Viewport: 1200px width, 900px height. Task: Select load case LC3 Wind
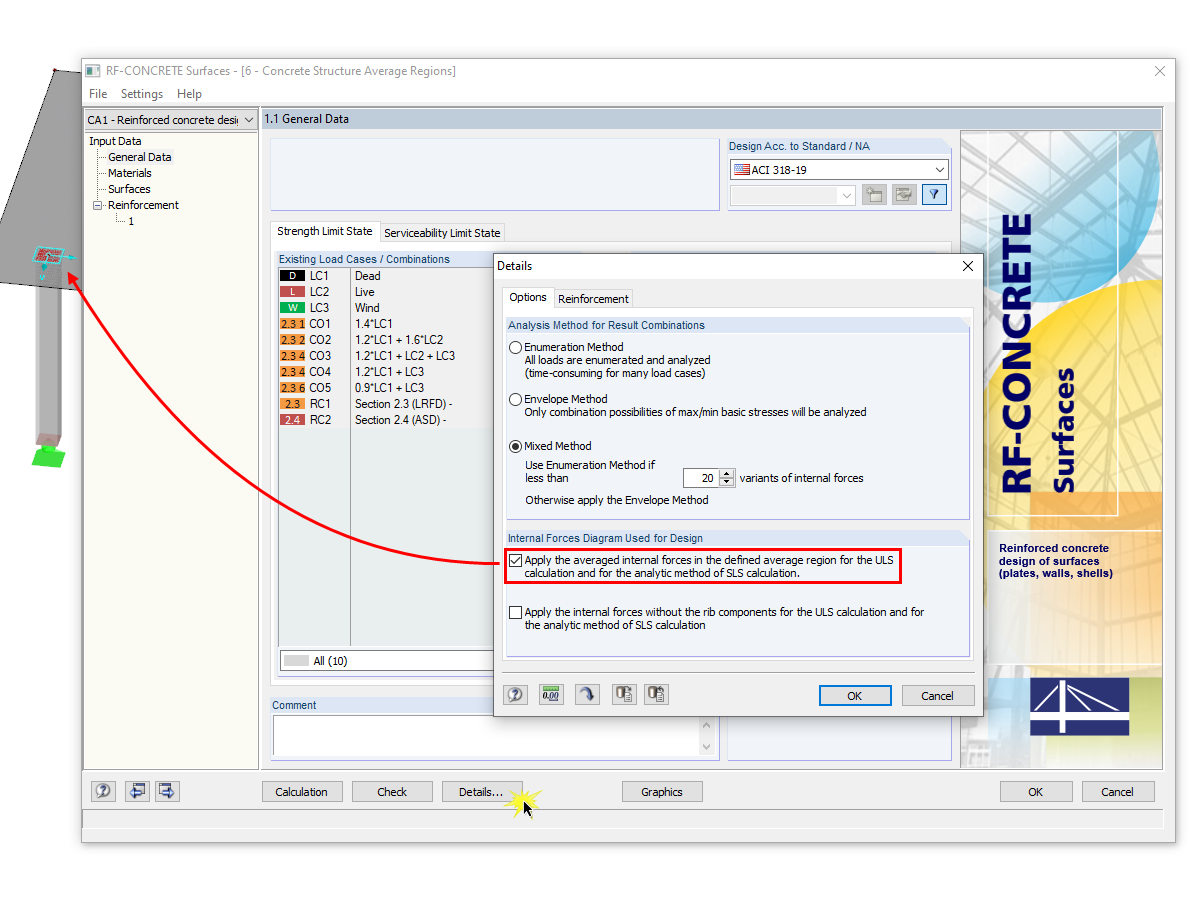click(x=386, y=308)
